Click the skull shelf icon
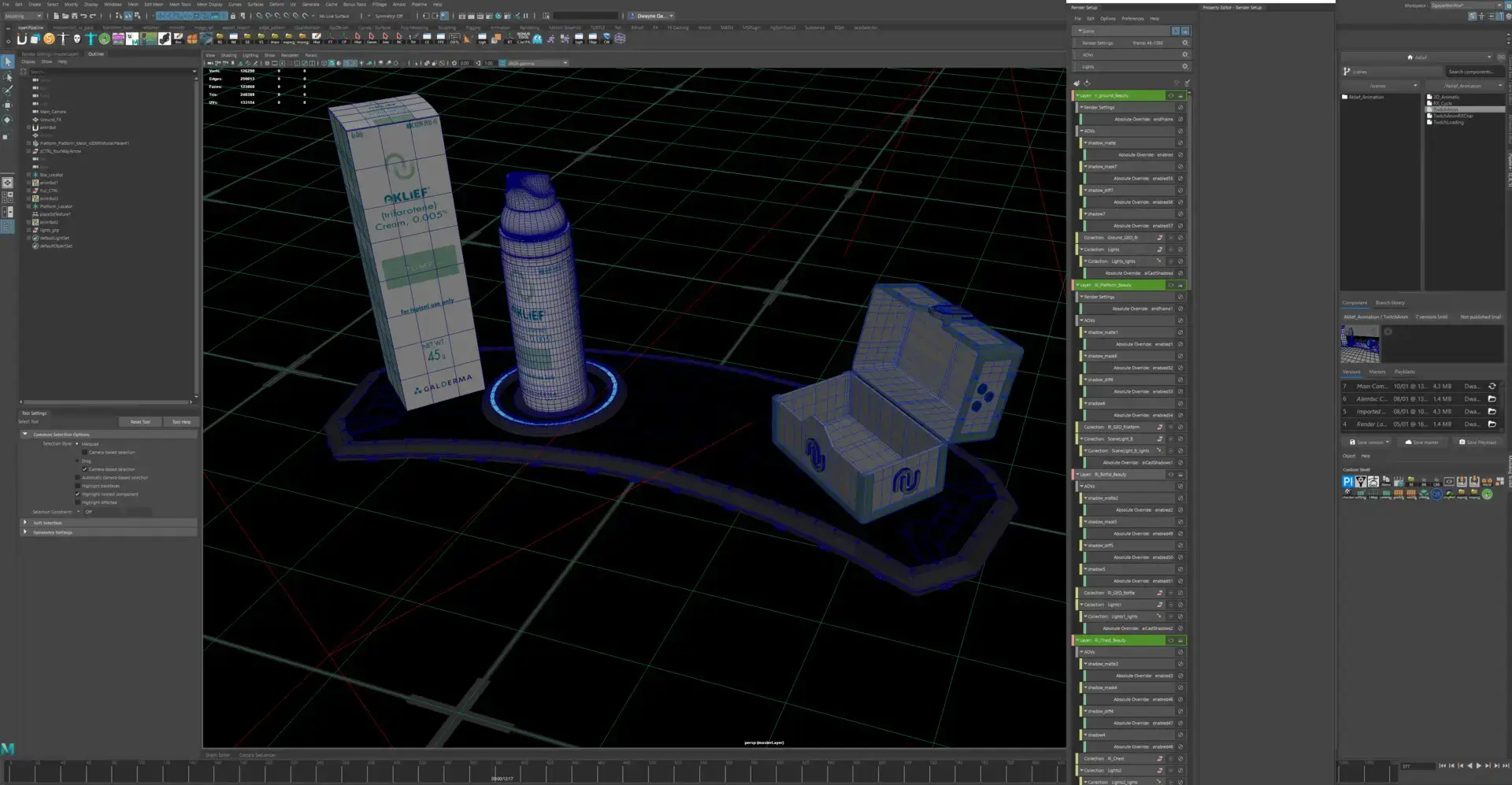Image resolution: width=1512 pixels, height=785 pixels. point(76,39)
